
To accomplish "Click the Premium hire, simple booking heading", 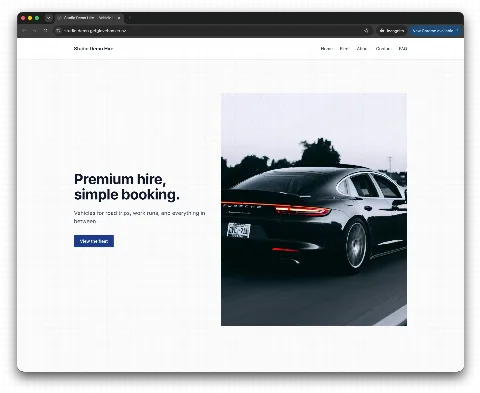I will (x=127, y=187).
